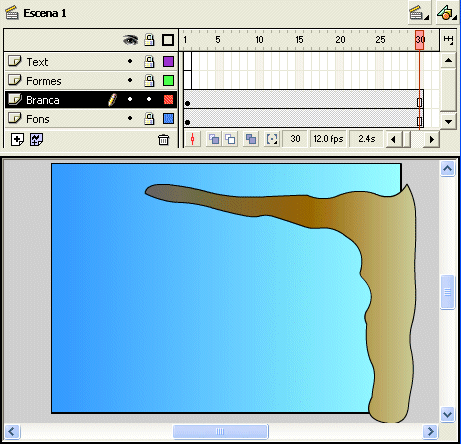Toggle the eye icon for all layers
Screen dimensions: 461x444
[130, 40]
